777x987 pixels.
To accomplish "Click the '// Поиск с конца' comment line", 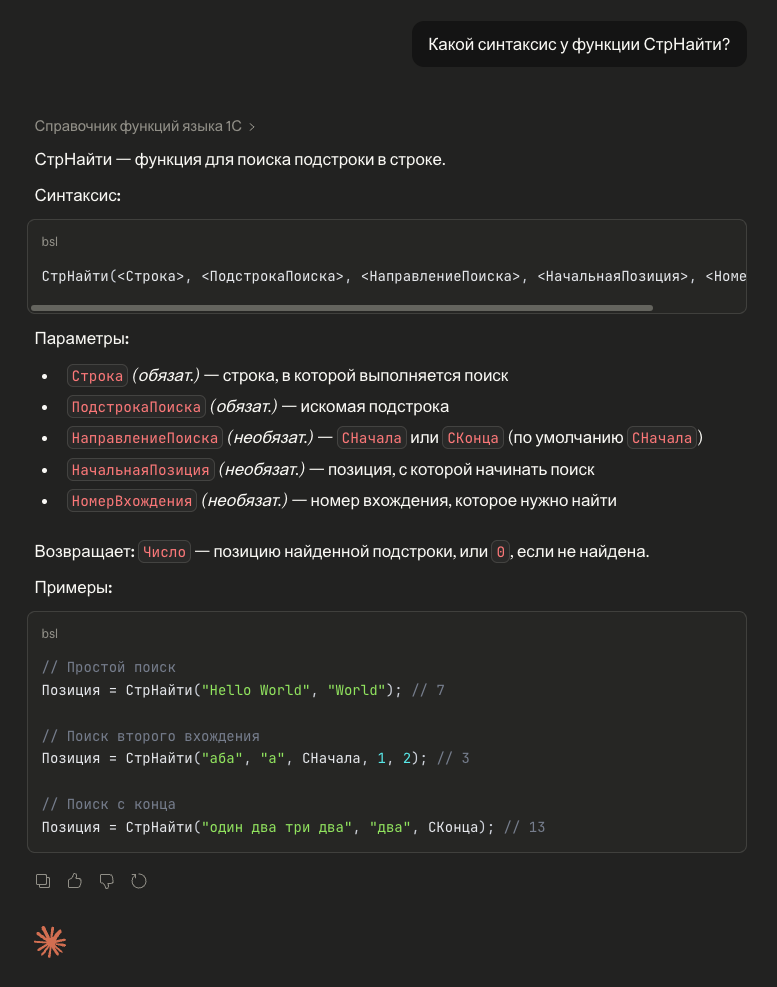I will pos(109,804).
